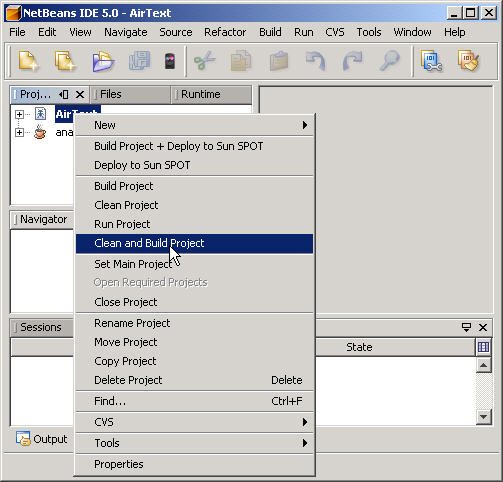Select the Navigator tab
The image size is (503, 482).
click(43, 219)
